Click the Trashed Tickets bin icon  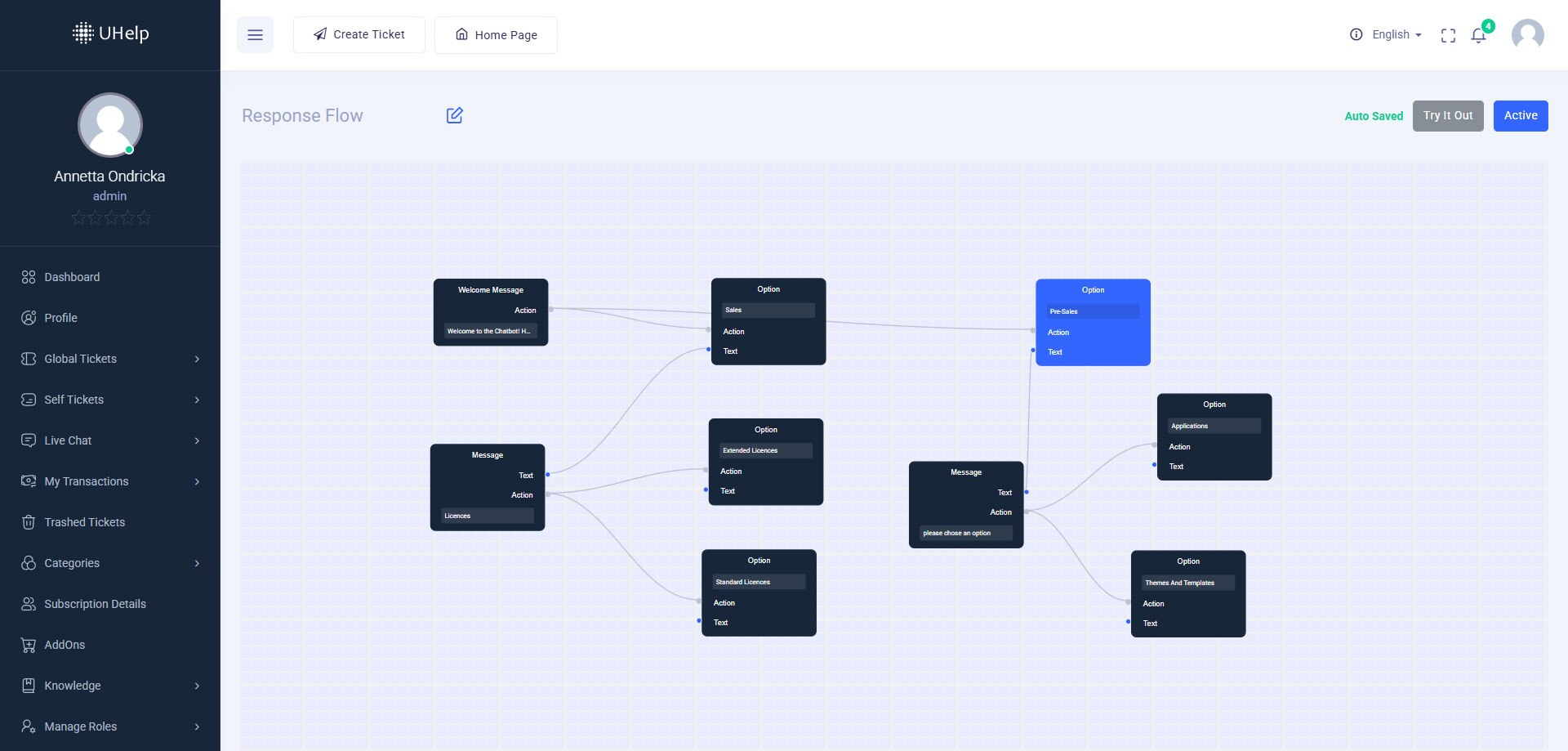pyautogui.click(x=29, y=522)
